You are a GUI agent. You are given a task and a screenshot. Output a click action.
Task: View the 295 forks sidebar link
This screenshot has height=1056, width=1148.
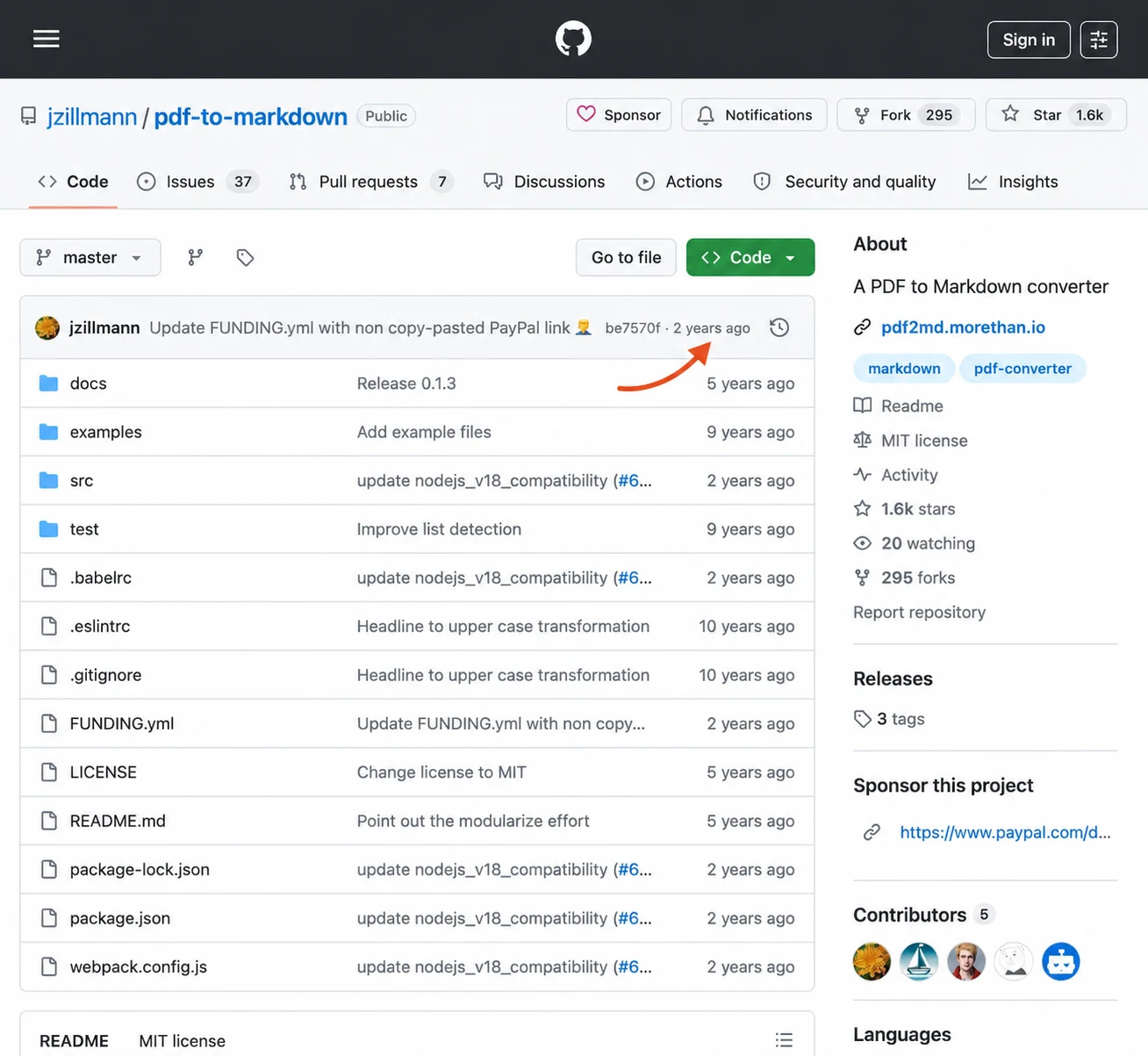pos(905,578)
